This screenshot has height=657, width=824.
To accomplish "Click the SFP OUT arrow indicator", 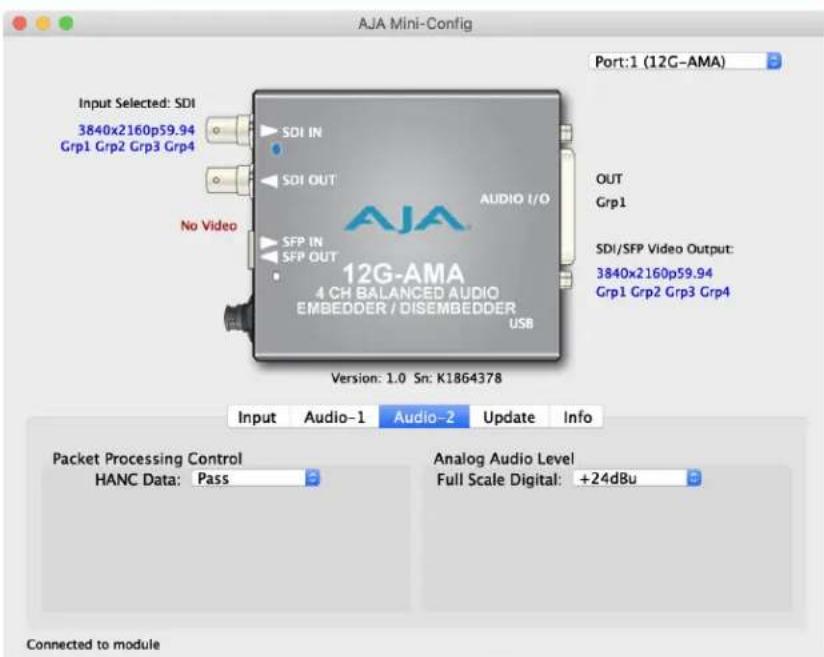I will [x=269, y=257].
